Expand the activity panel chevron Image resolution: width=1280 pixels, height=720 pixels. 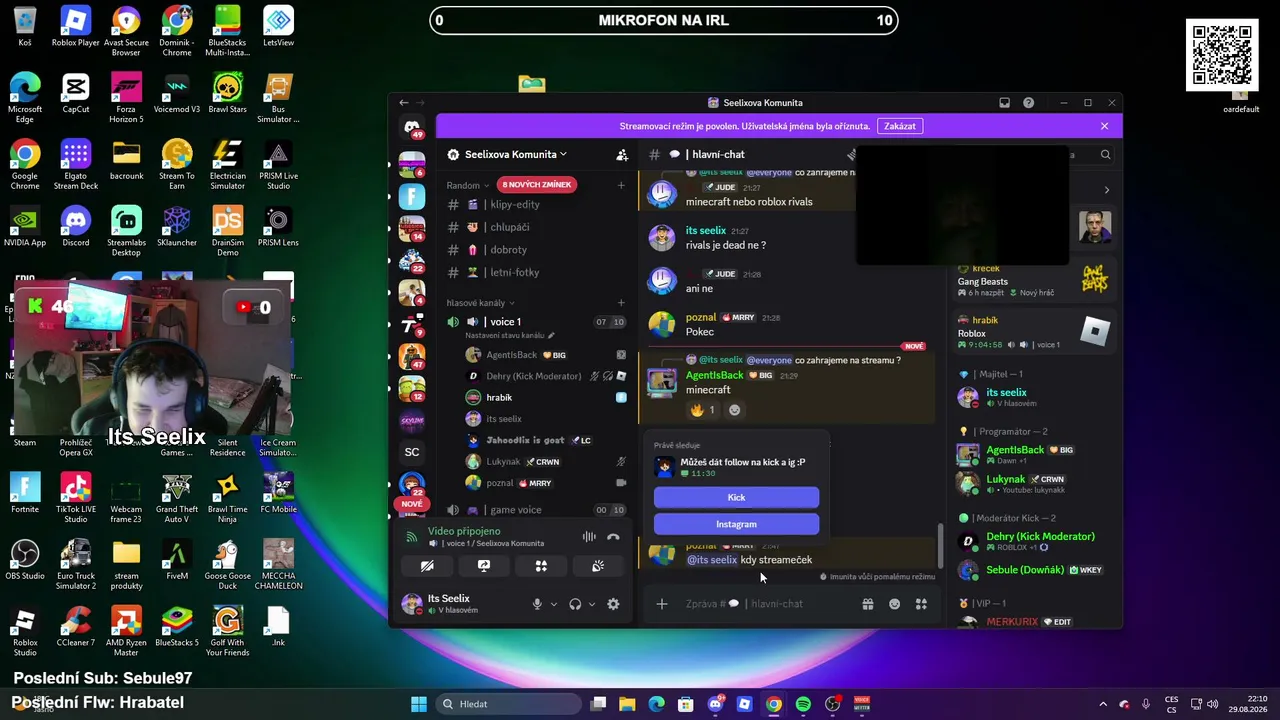click(x=1106, y=190)
